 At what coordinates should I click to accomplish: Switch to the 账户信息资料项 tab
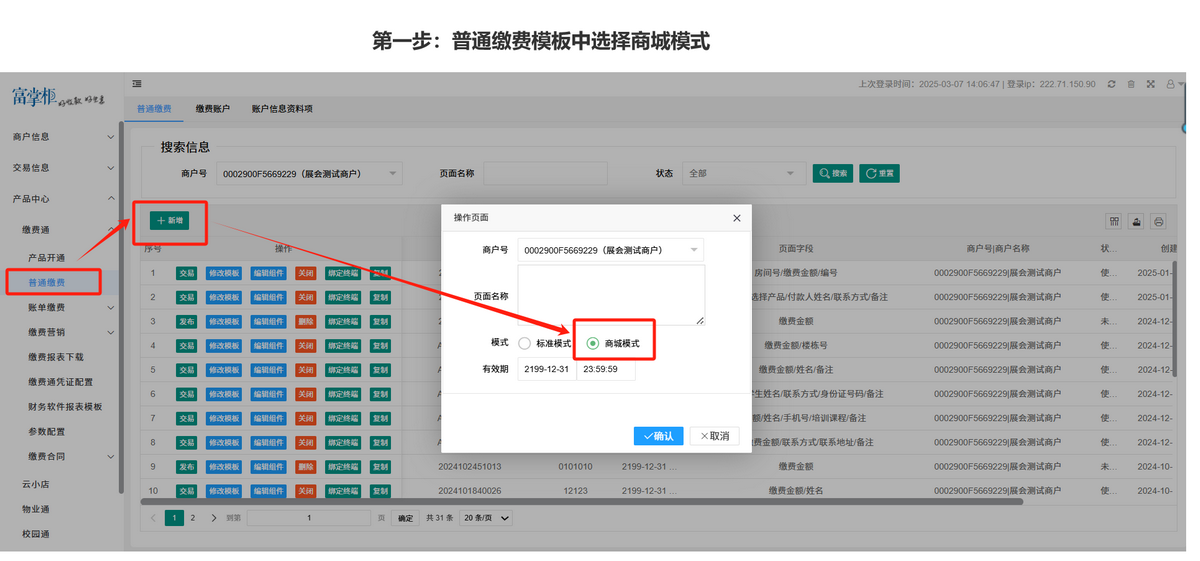pyautogui.click(x=282, y=108)
